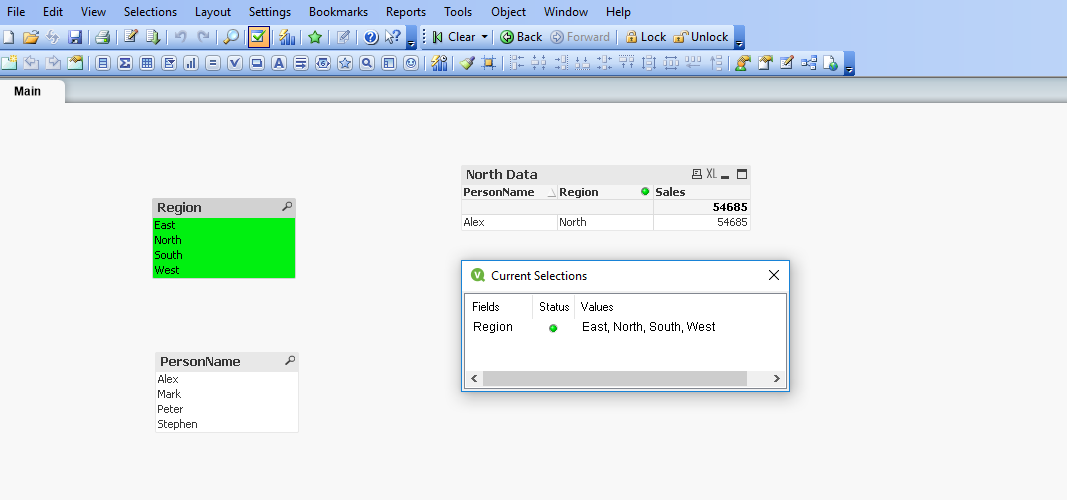The image size is (1067, 500).
Task: Open Document Properties icon in design toolbar
Action: pyautogui.click(x=765, y=63)
